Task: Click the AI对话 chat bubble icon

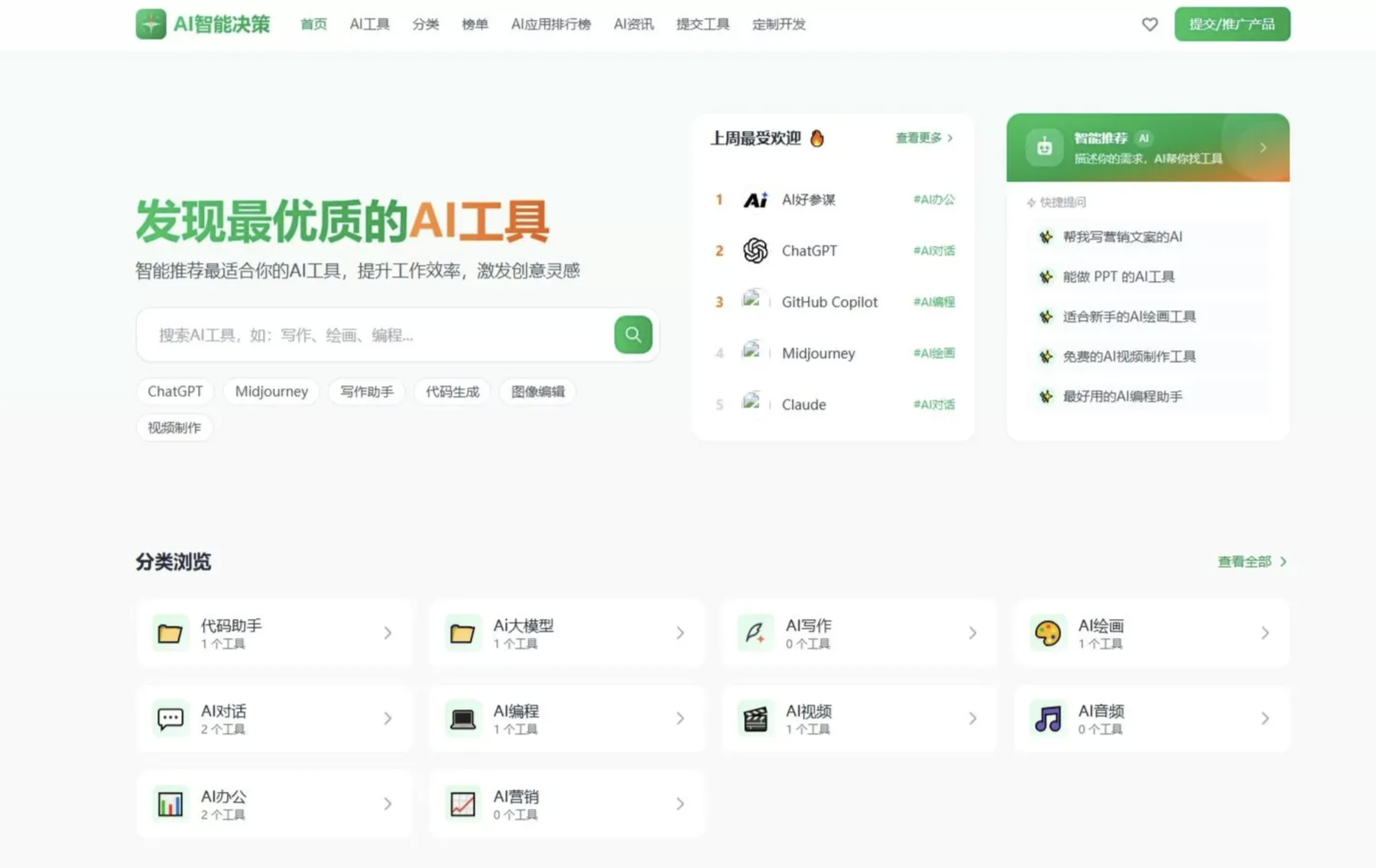Action: pos(170,719)
